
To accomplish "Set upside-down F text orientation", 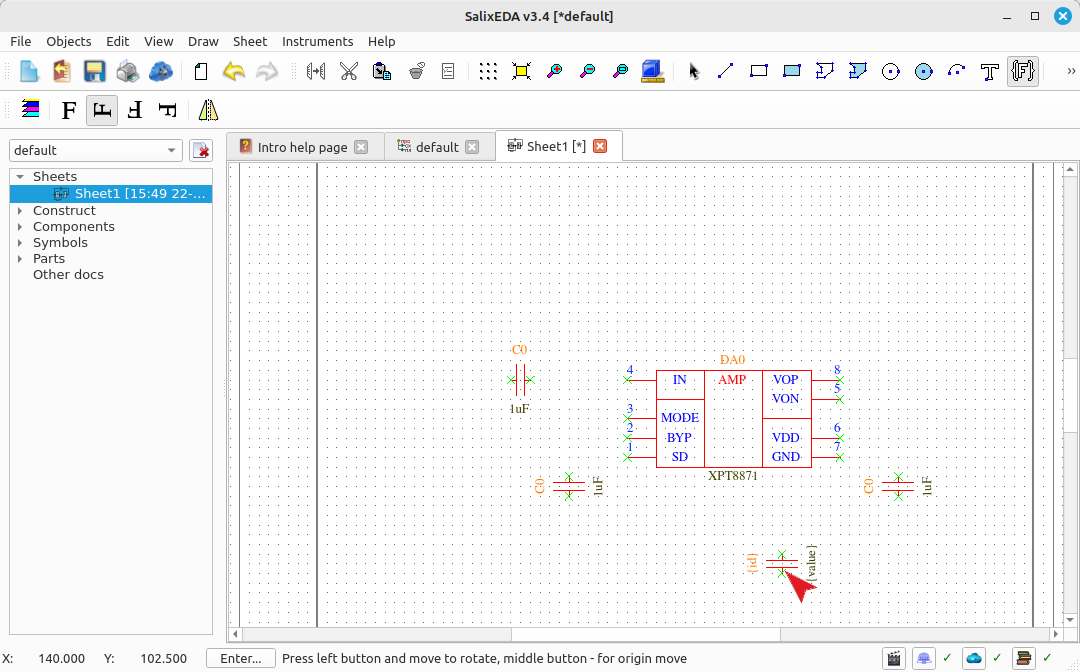I will pos(135,110).
